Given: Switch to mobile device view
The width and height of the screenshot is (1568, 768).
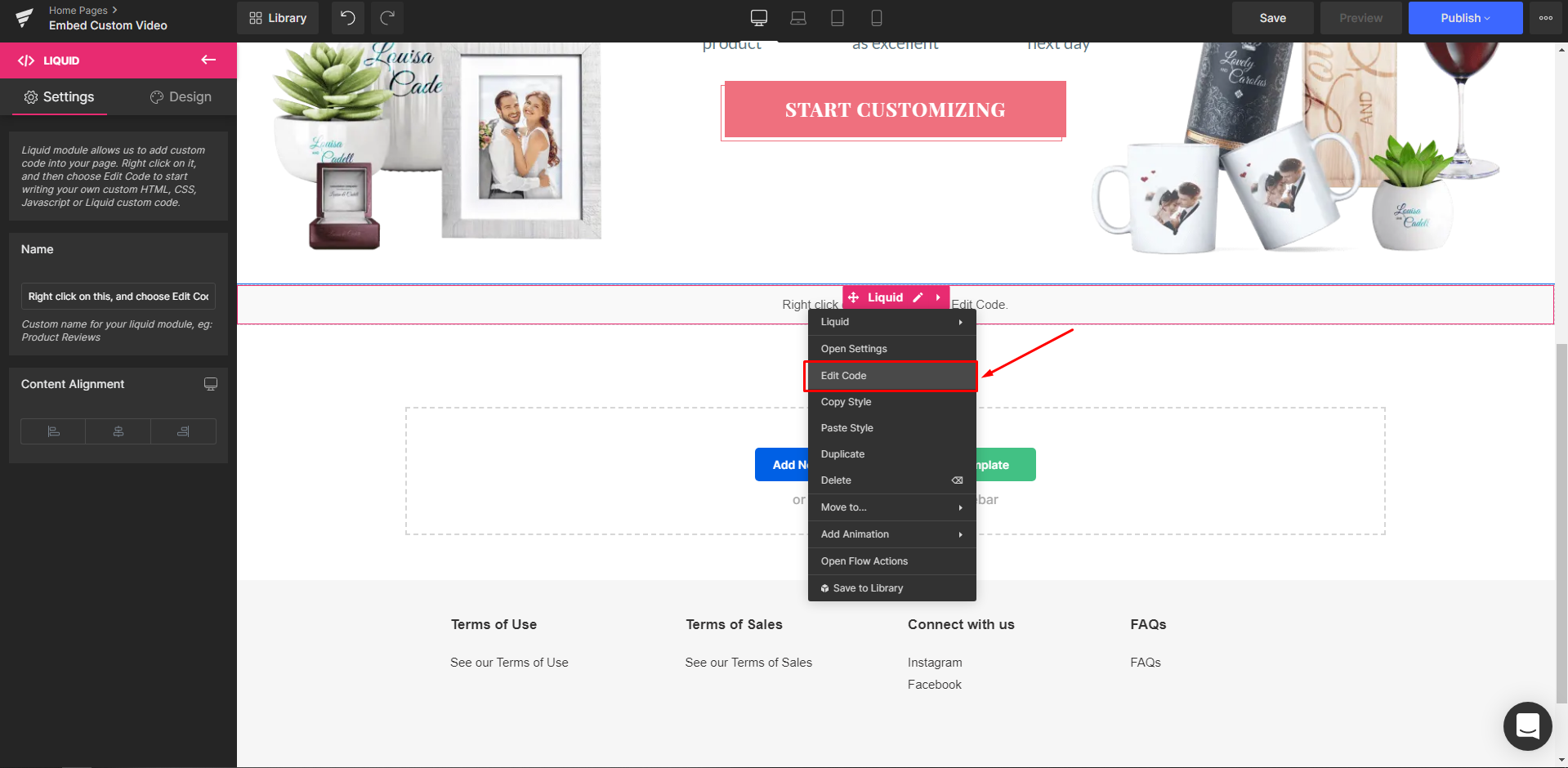Looking at the screenshot, I should pos(877,18).
